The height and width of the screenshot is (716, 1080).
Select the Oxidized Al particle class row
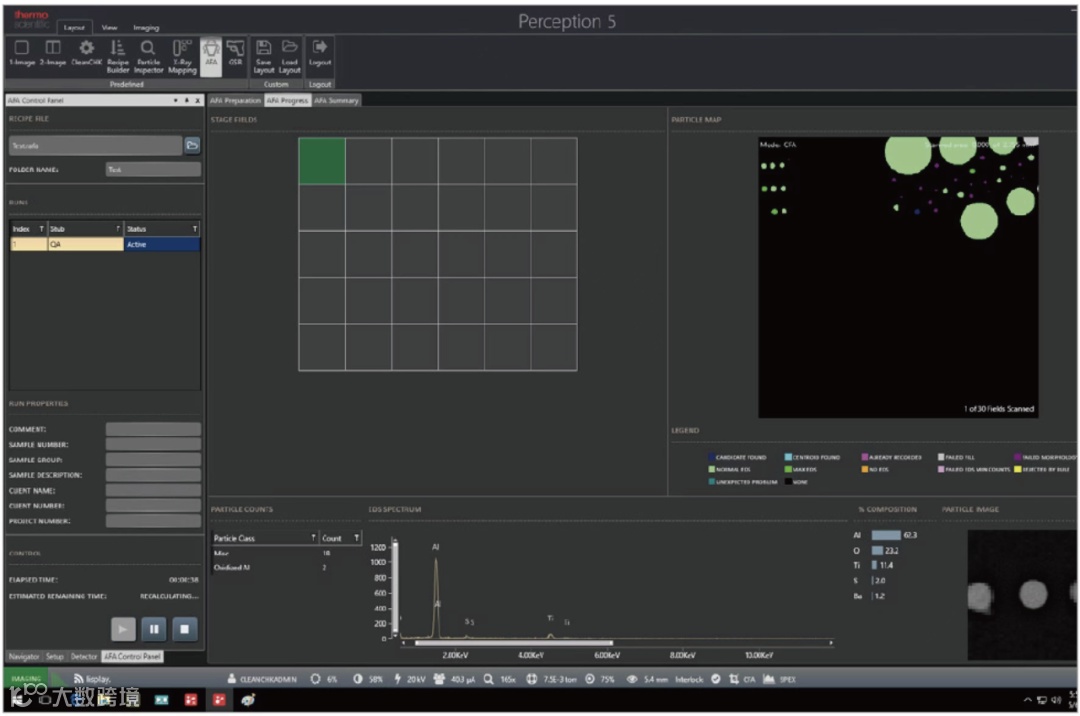287,567
